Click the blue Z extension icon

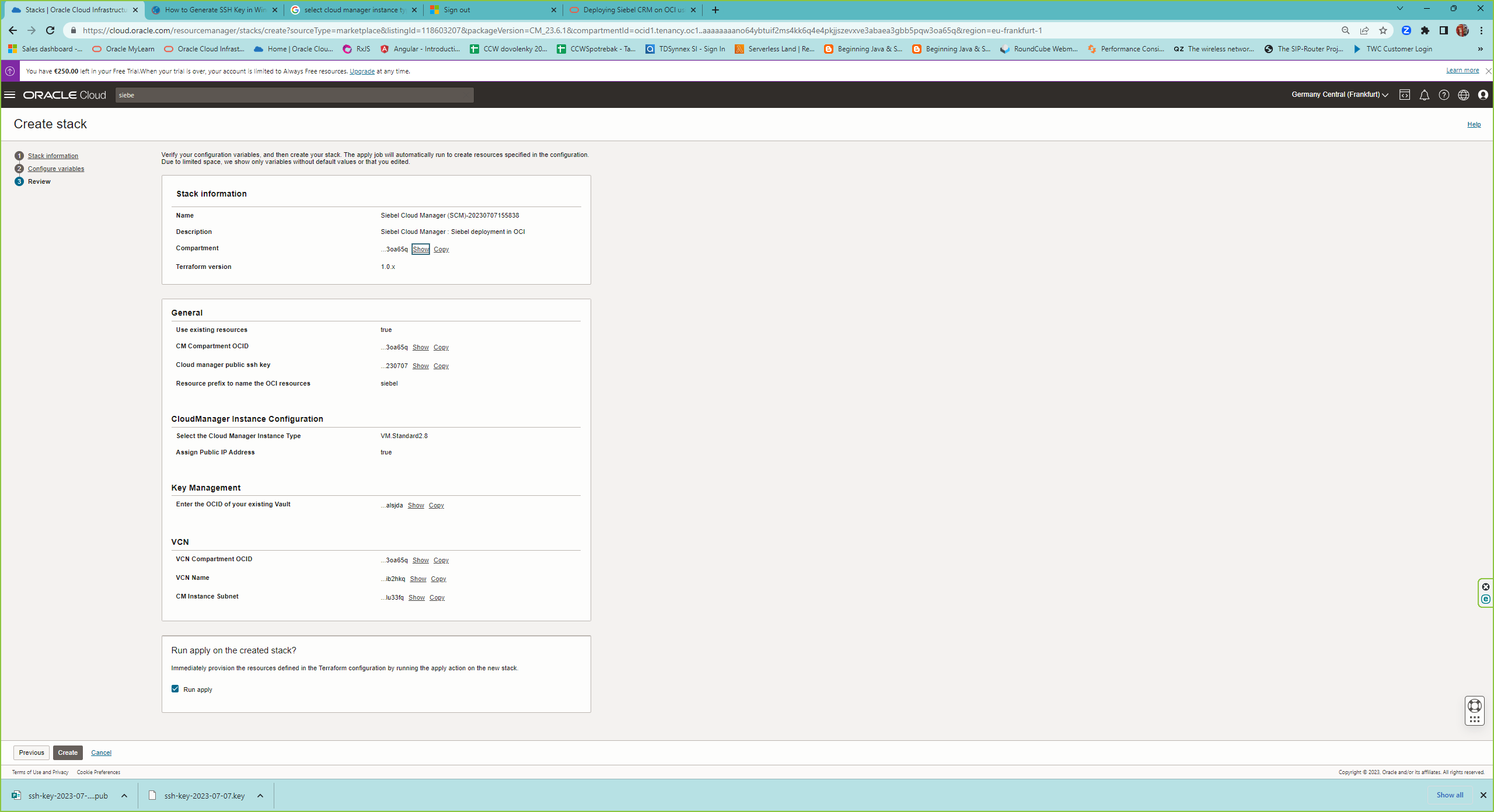click(x=1406, y=30)
